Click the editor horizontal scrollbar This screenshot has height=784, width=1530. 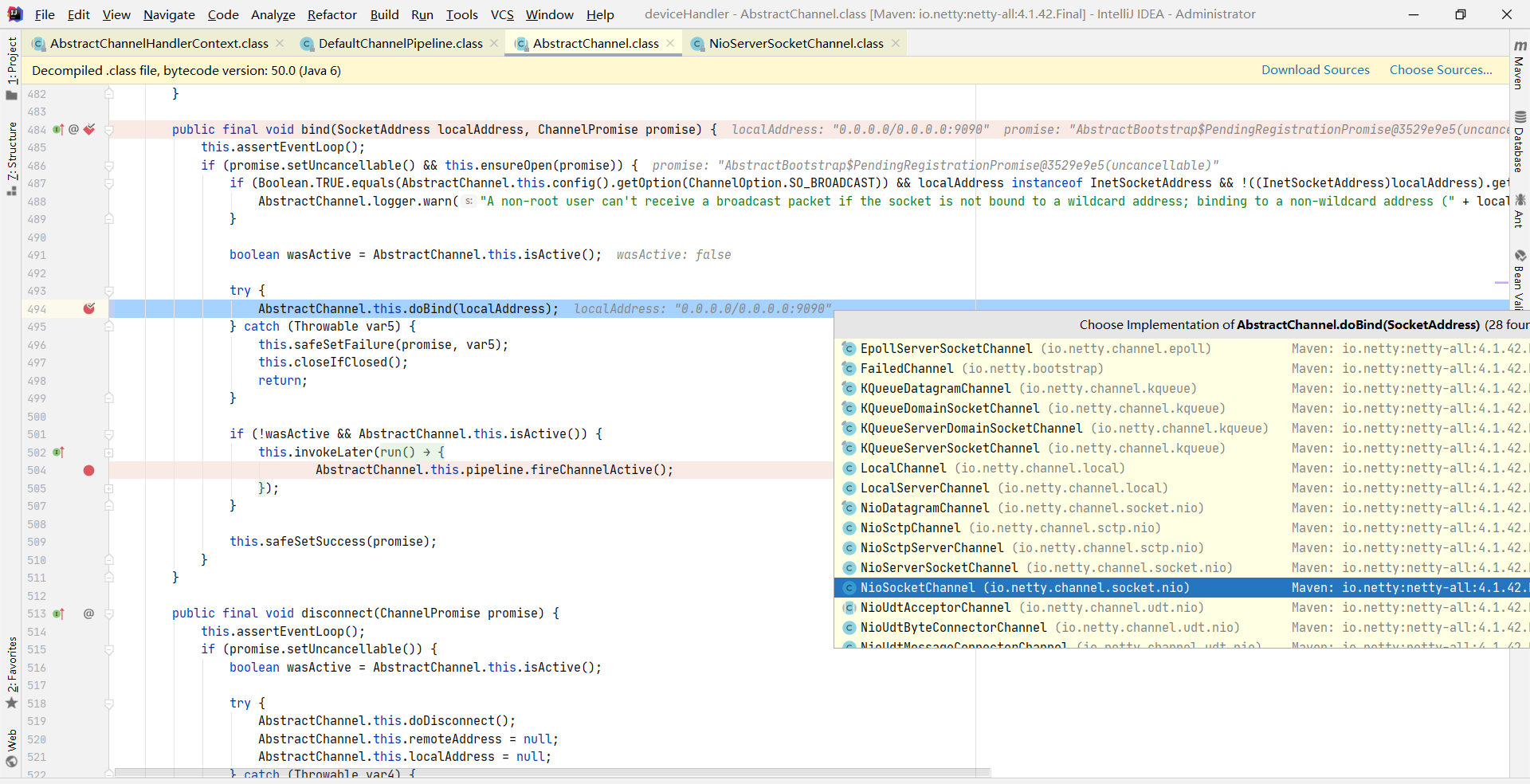pyautogui.click(x=552, y=773)
